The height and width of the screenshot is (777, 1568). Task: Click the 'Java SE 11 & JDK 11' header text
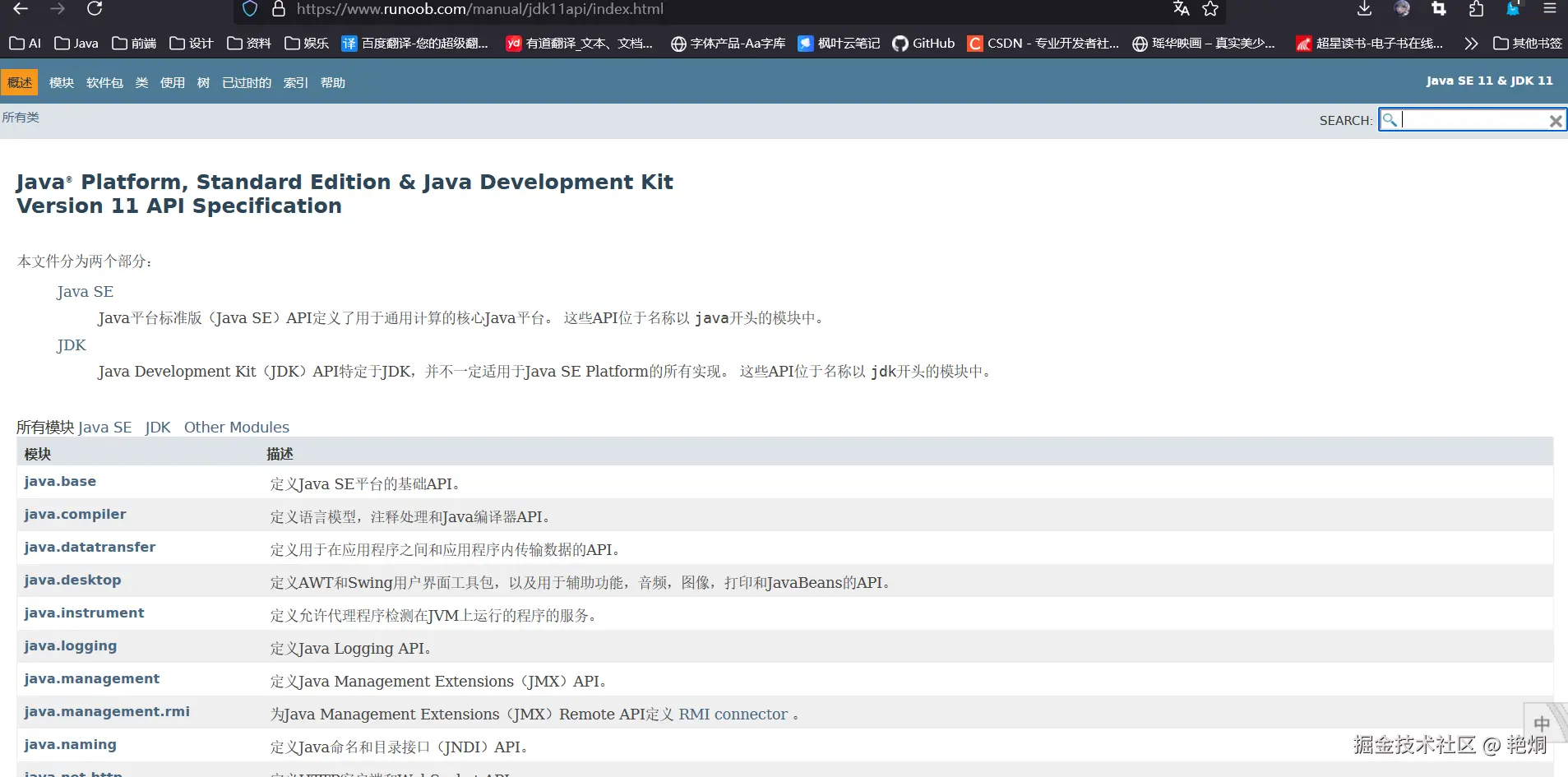[1489, 81]
